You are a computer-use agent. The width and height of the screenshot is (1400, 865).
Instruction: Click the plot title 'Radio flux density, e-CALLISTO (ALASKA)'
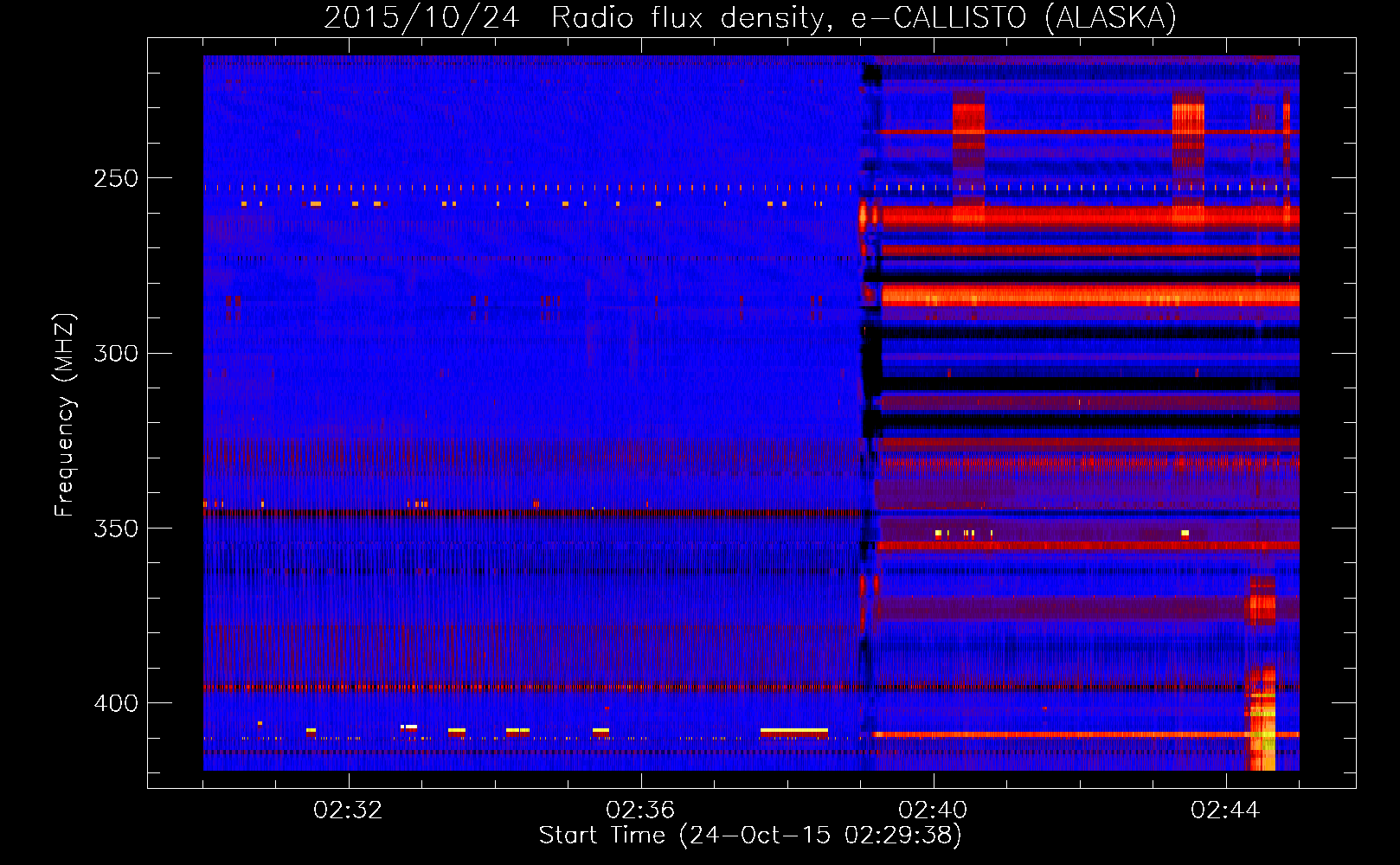pyautogui.click(x=864, y=17)
